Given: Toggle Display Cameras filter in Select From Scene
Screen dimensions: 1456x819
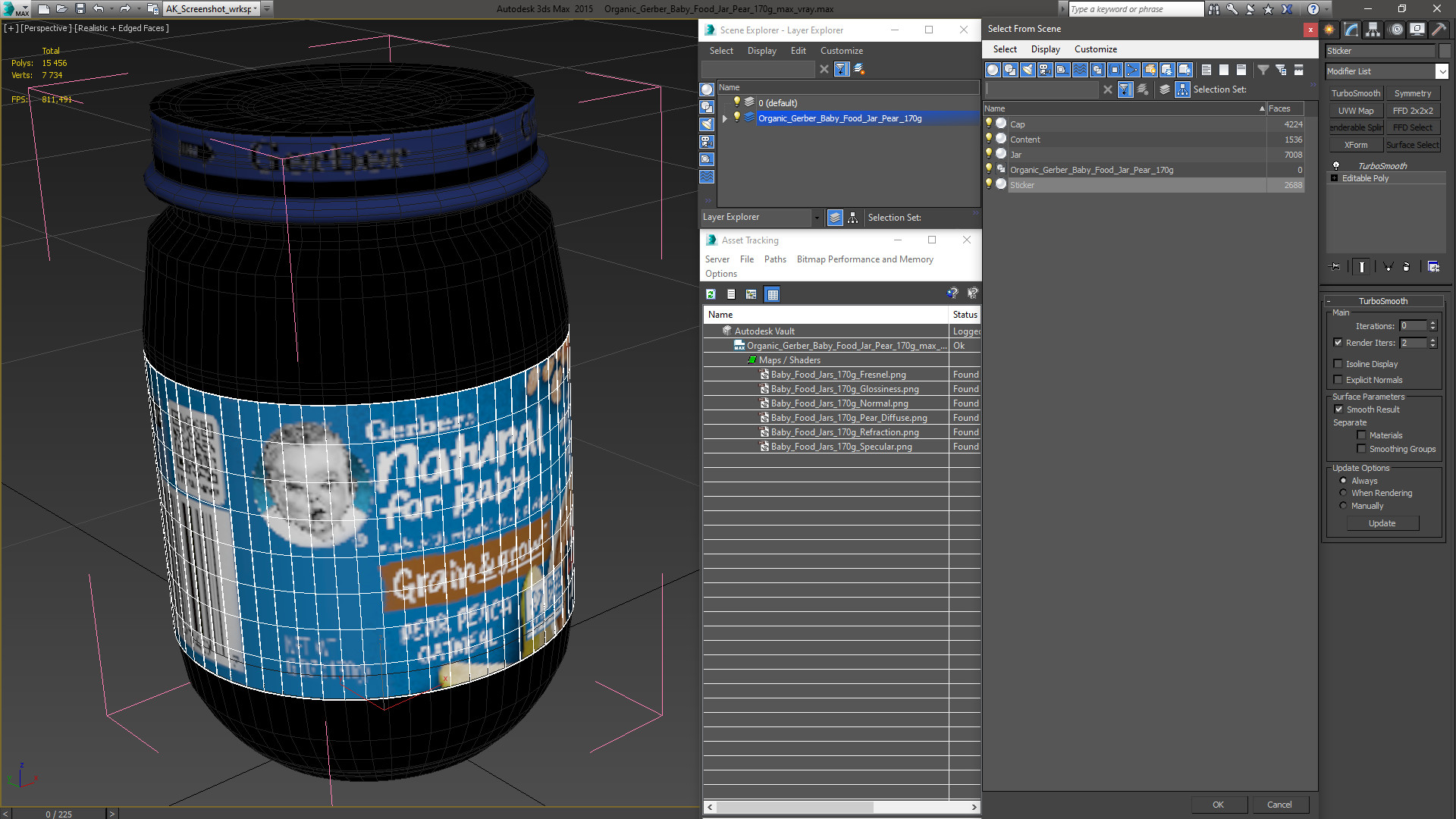Looking at the screenshot, I should click(x=1044, y=70).
